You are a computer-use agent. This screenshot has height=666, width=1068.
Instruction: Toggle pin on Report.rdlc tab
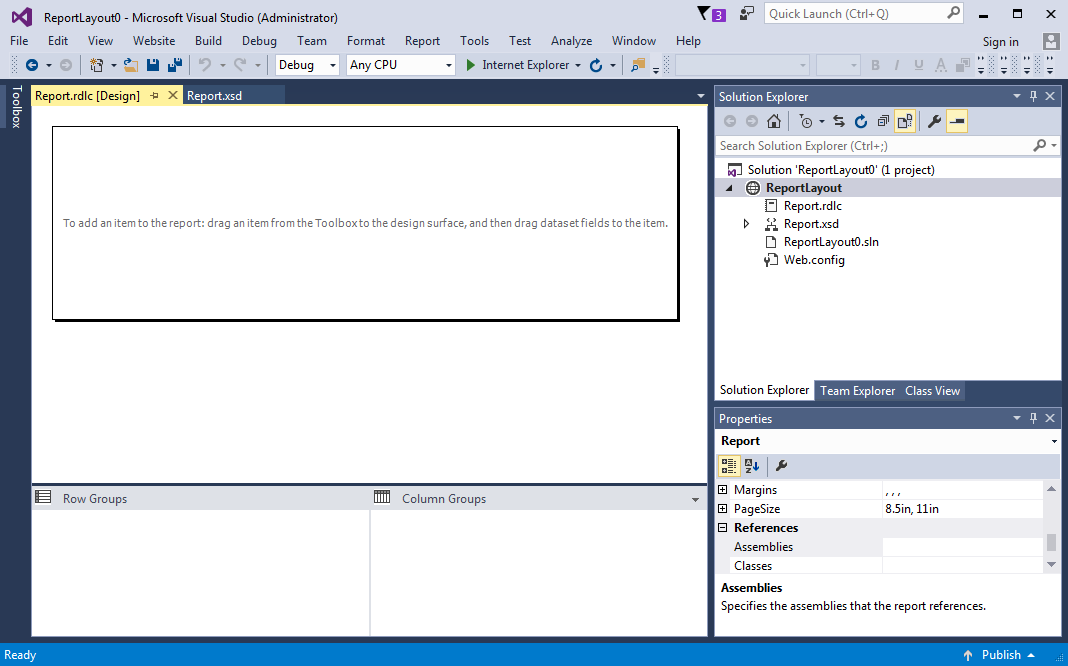(155, 96)
